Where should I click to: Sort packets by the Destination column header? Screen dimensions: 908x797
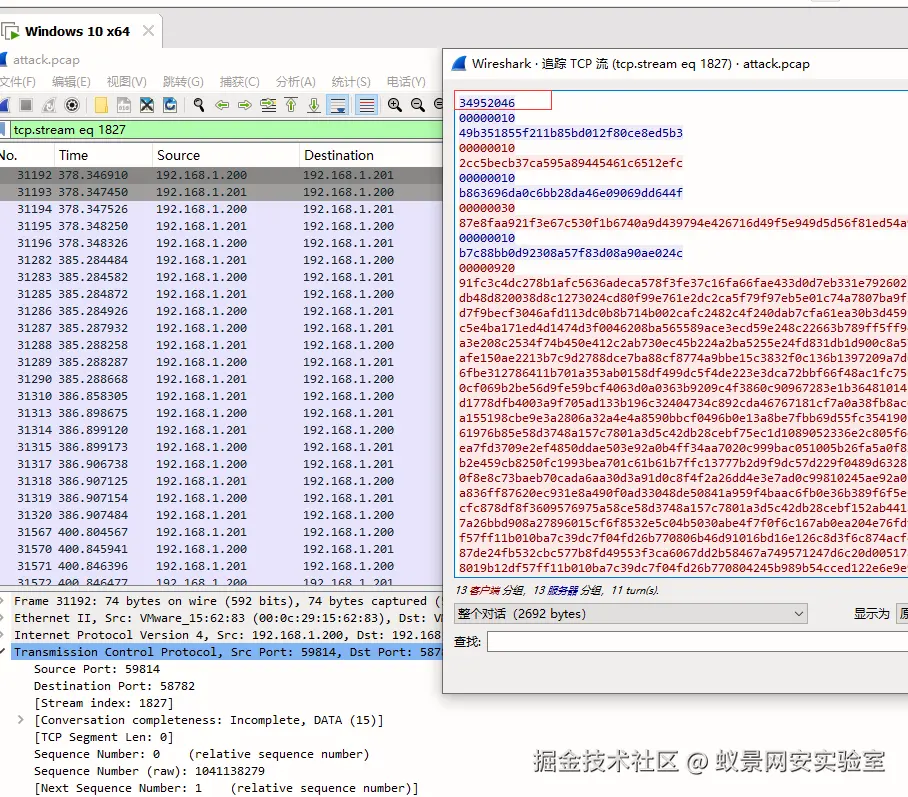(x=371, y=155)
